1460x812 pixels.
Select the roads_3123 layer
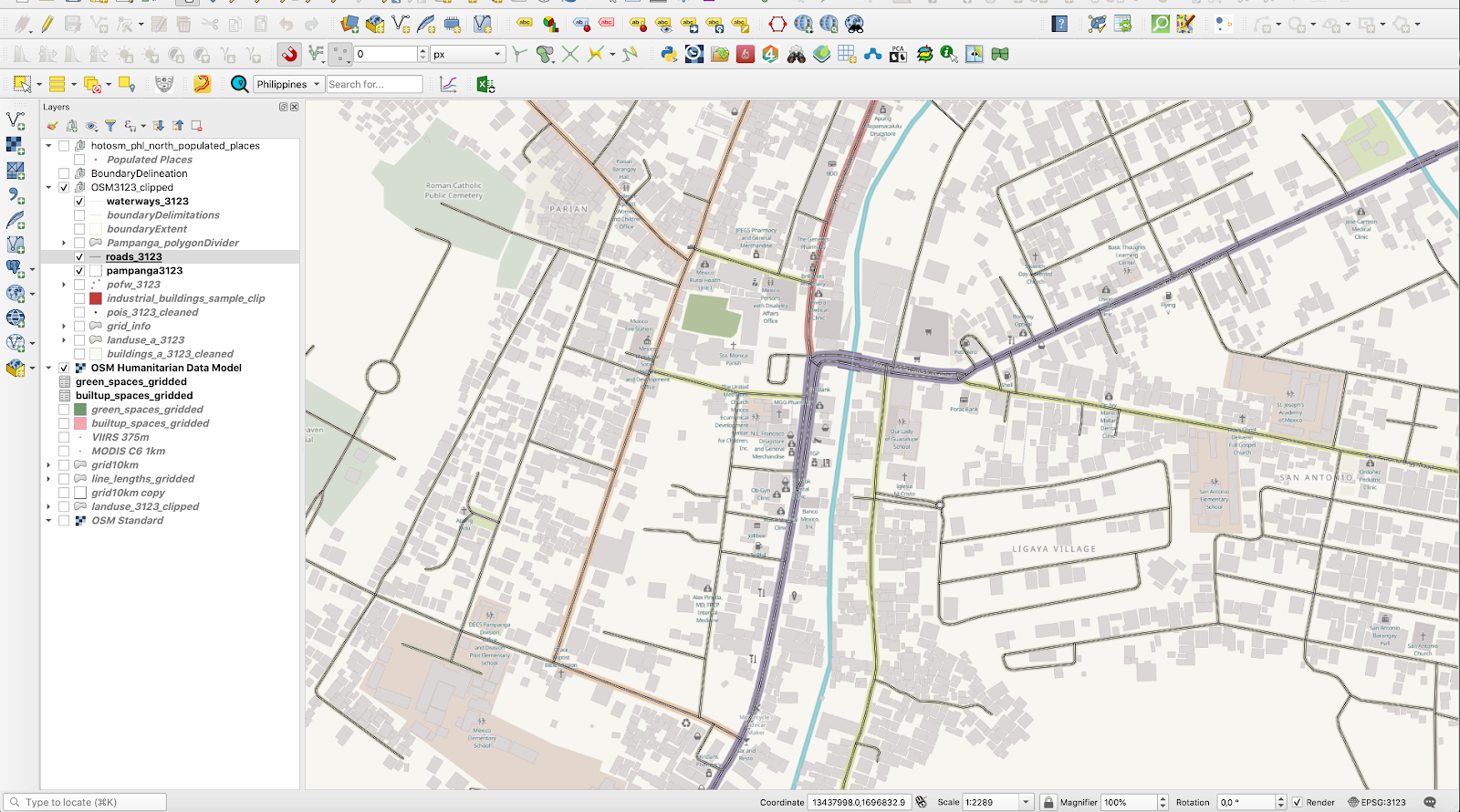[133, 257]
